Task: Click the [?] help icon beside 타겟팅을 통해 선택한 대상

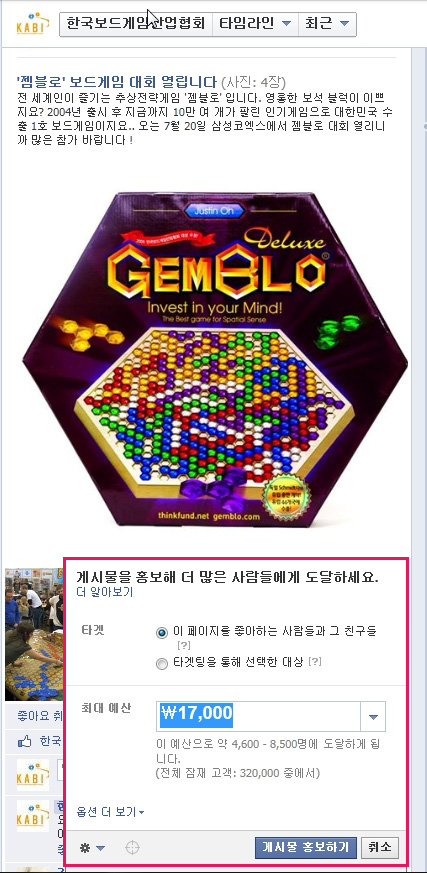Action: click(315, 662)
